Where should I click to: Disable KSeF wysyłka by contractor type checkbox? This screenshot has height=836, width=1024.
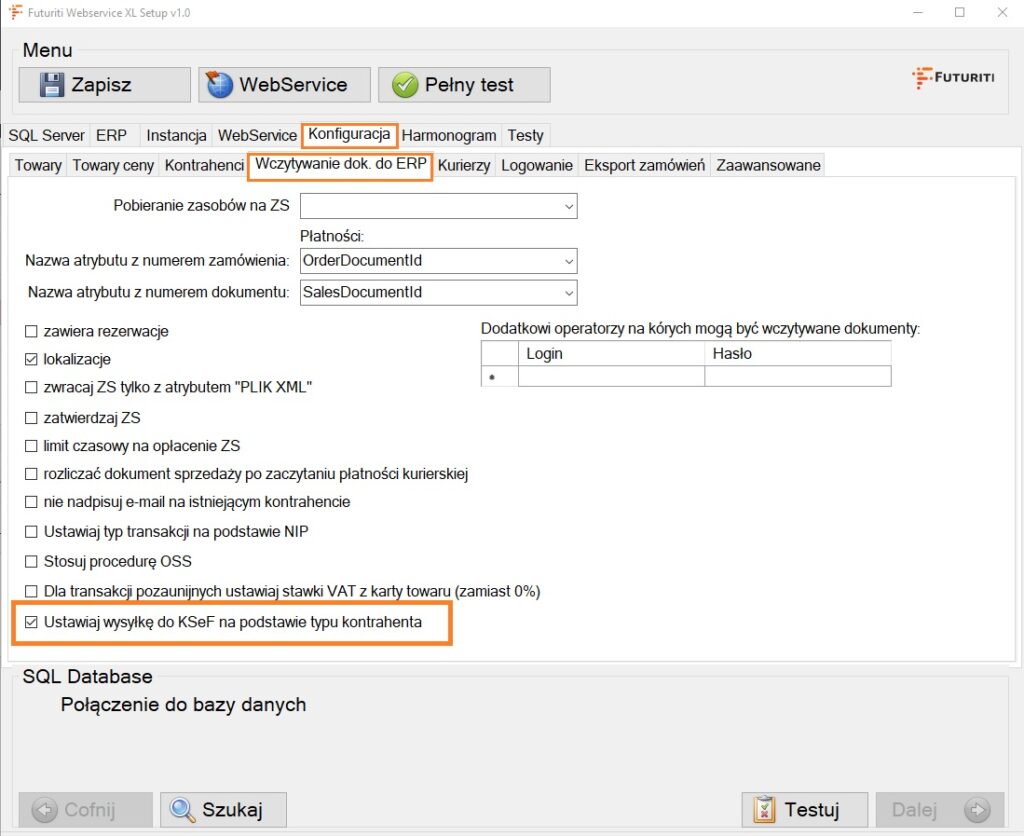[x=31, y=622]
